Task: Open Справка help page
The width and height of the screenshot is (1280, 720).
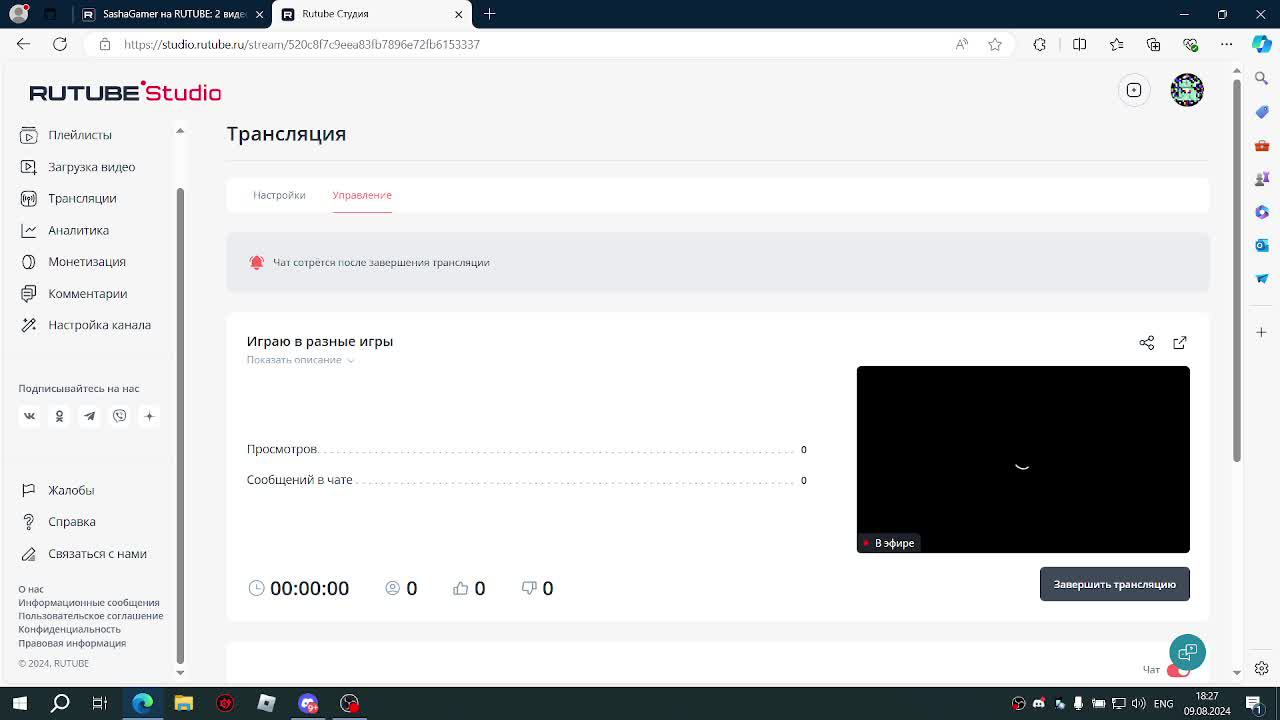Action: pos(58,522)
